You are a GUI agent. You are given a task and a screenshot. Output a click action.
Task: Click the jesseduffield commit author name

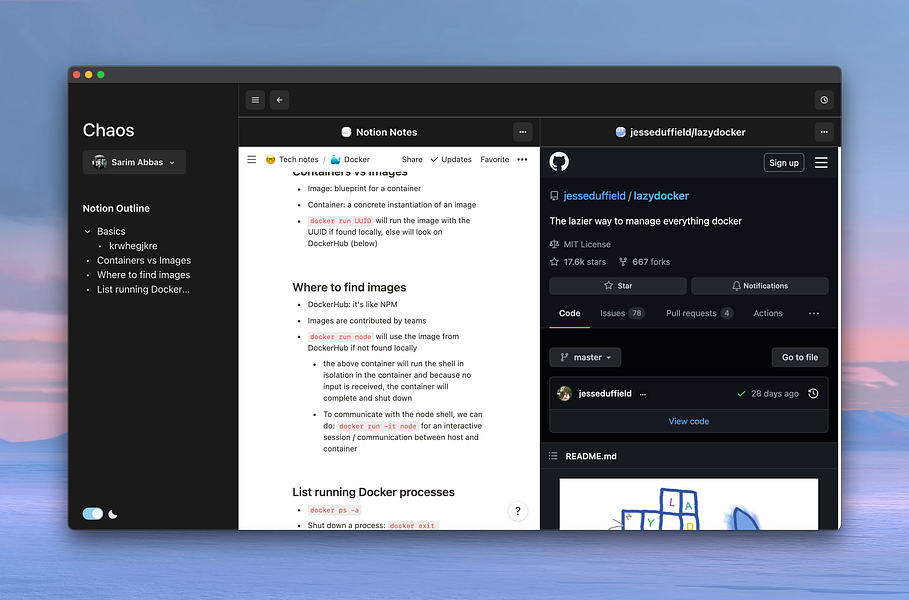tap(605, 394)
